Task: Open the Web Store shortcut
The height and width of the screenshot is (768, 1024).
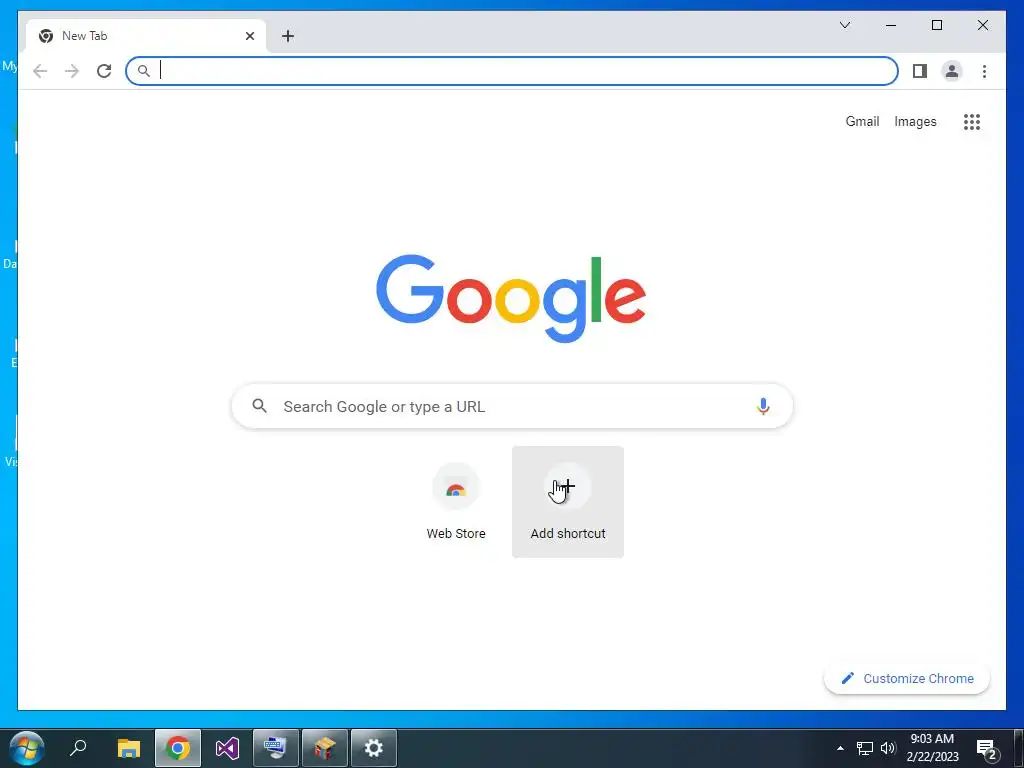Action: pyautogui.click(x=456, y=502)
